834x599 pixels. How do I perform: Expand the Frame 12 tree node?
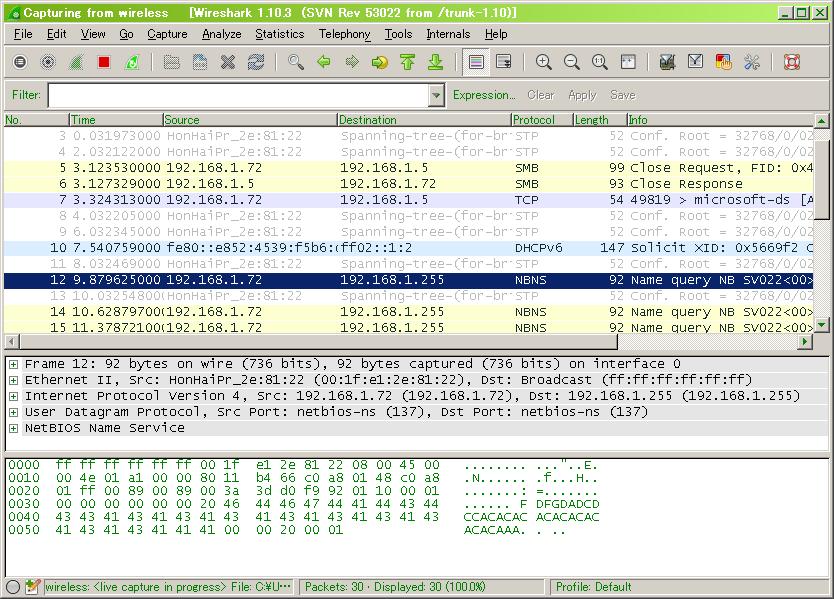tap(13, 364)
